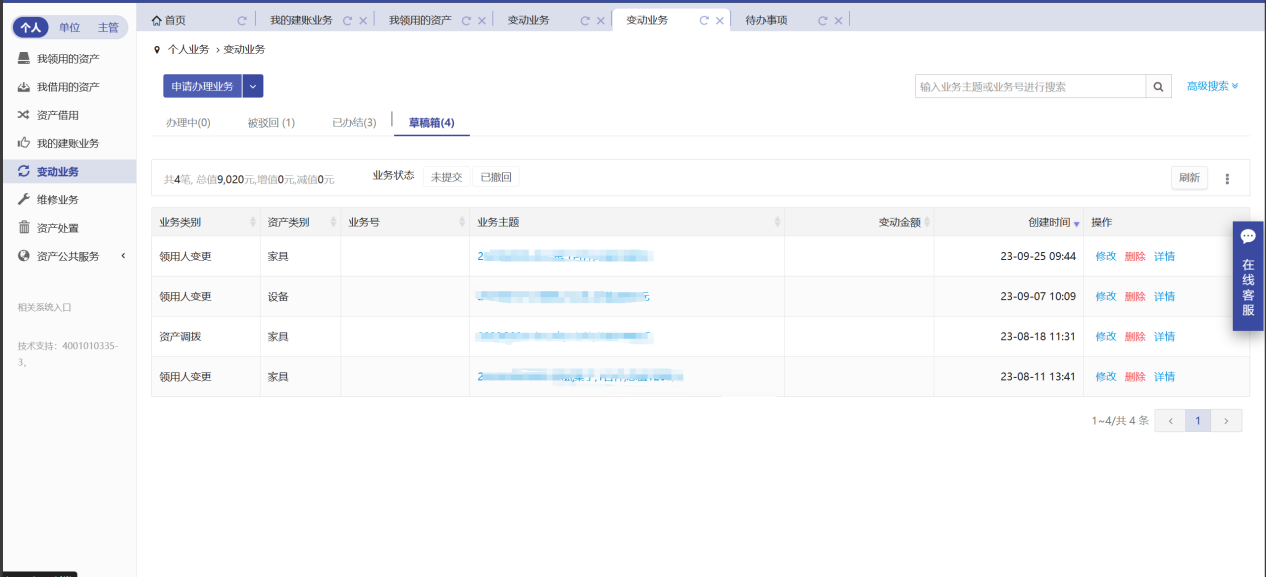This screenshot has width=1266, height=577.
Task: Reload the 首页 tab using its refresh icon
Action: 241,20
